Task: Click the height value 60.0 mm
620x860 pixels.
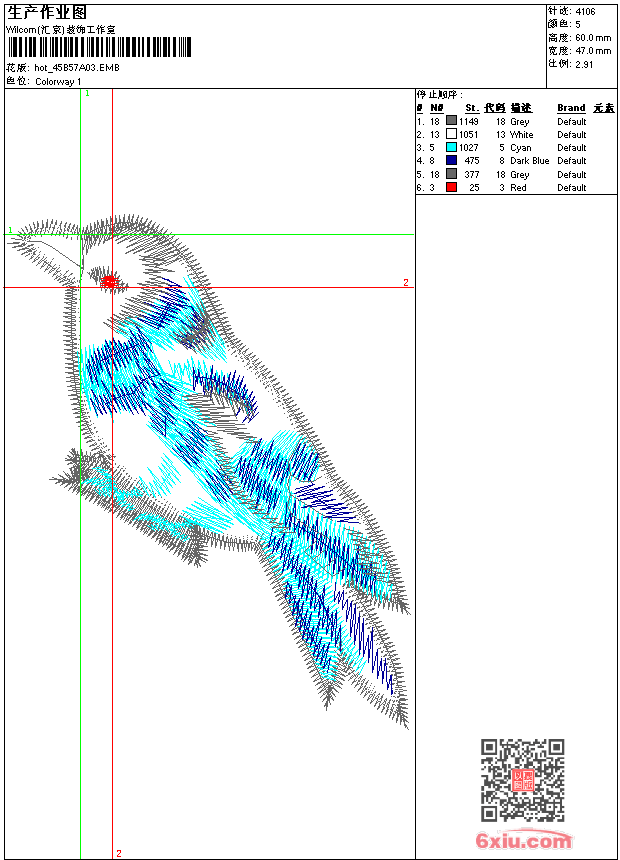Action: [593, 37]
